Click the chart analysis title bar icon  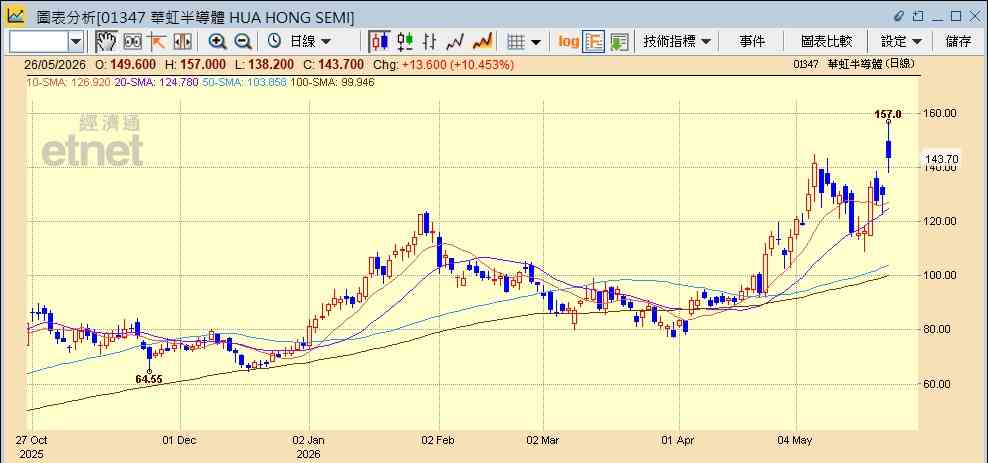(x=16, y=15)
